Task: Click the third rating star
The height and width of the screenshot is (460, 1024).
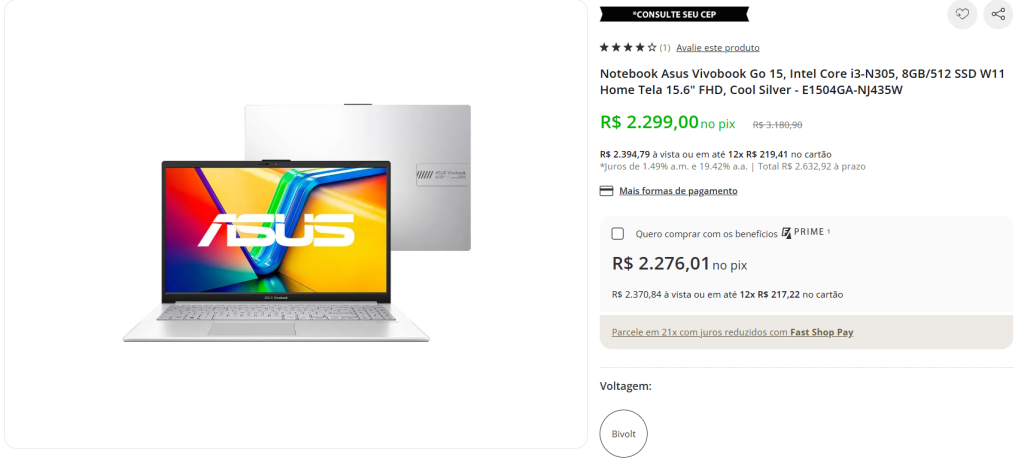Action: tap(628, 47)
